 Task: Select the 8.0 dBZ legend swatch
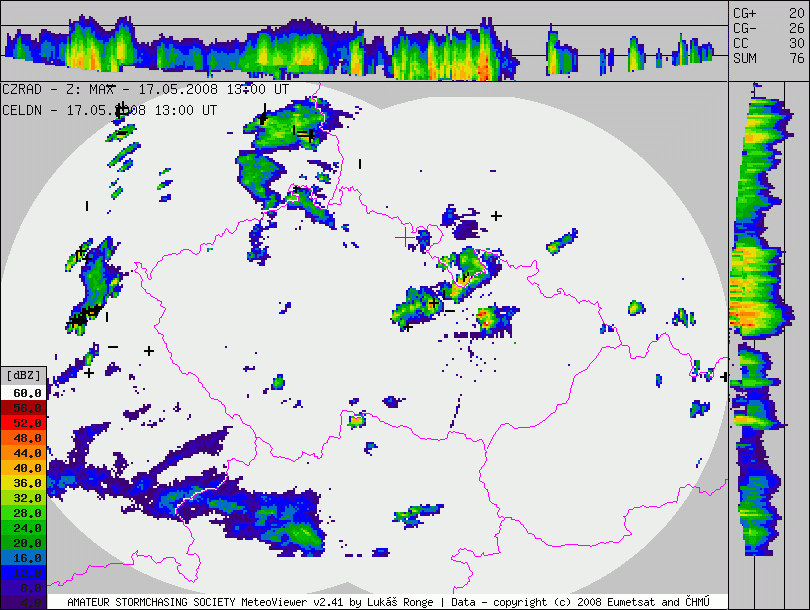(24, 588)
